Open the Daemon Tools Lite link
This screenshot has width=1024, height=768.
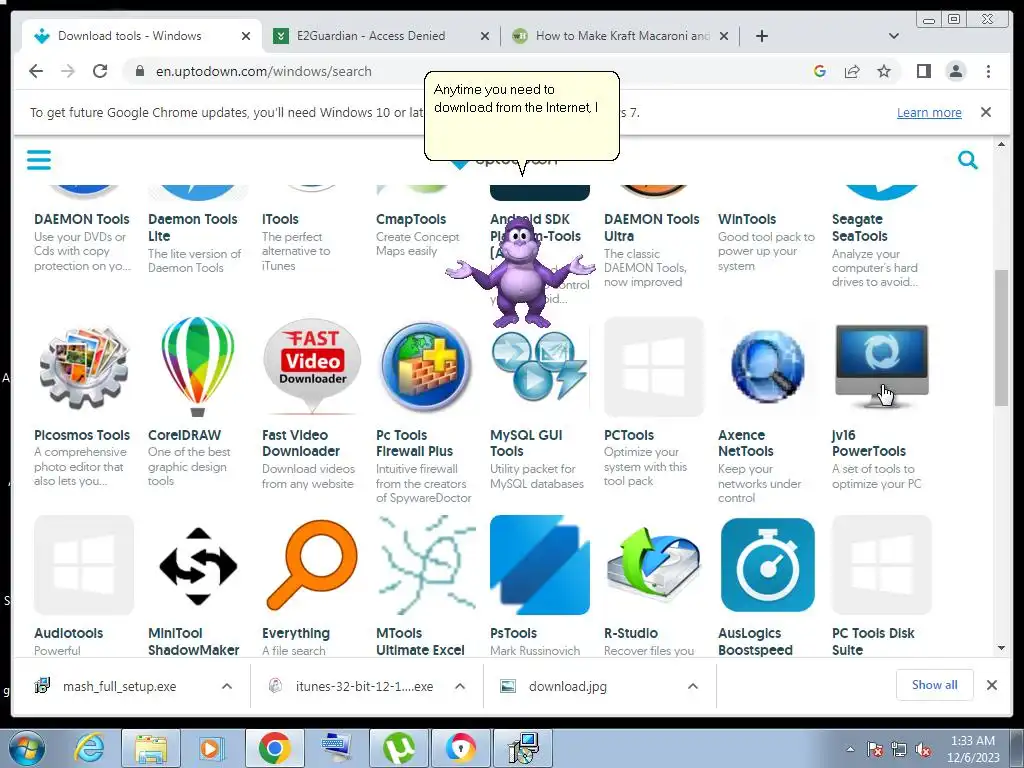(193, 227)
